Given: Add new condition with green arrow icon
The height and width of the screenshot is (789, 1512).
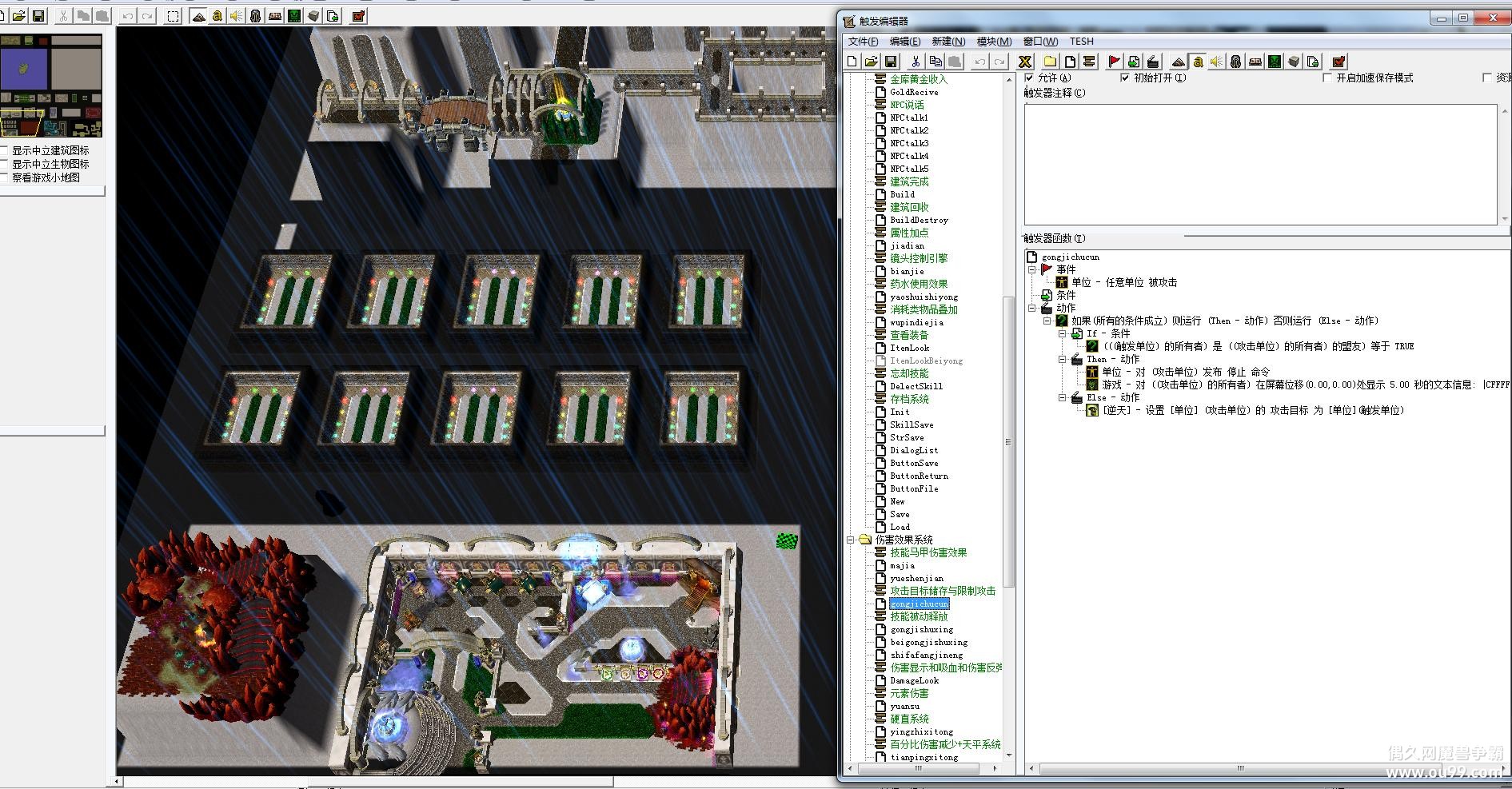Looking at the screenshot, I should [x=1134, y=62].
